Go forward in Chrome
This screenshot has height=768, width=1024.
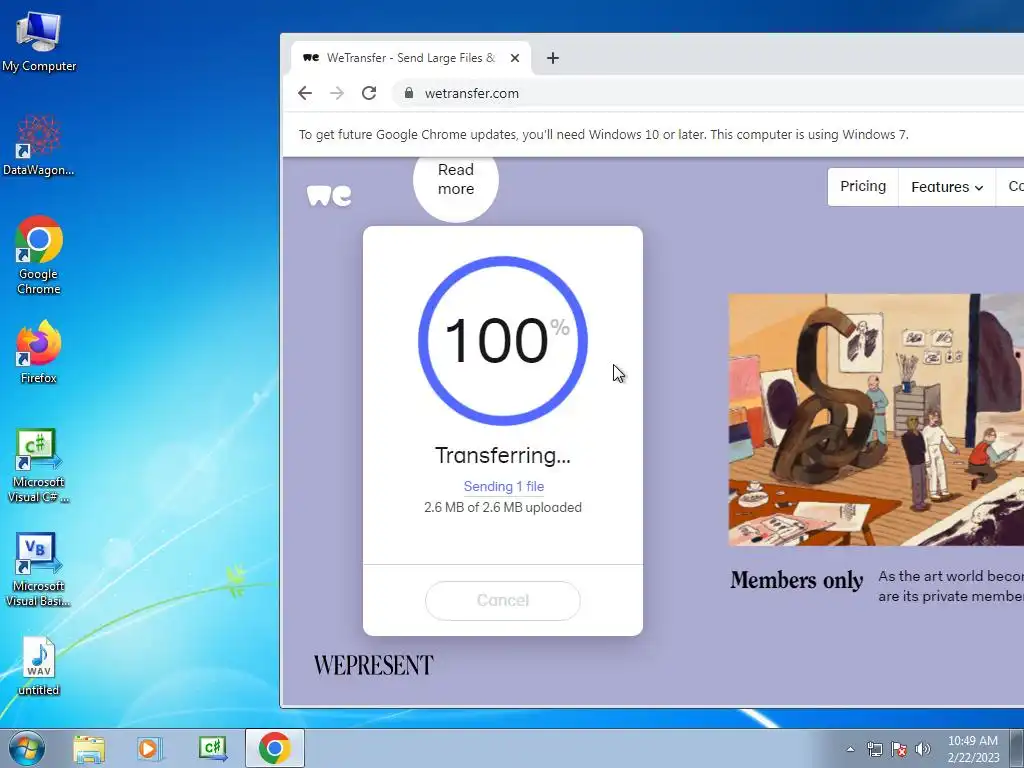[x=337, y=93]
